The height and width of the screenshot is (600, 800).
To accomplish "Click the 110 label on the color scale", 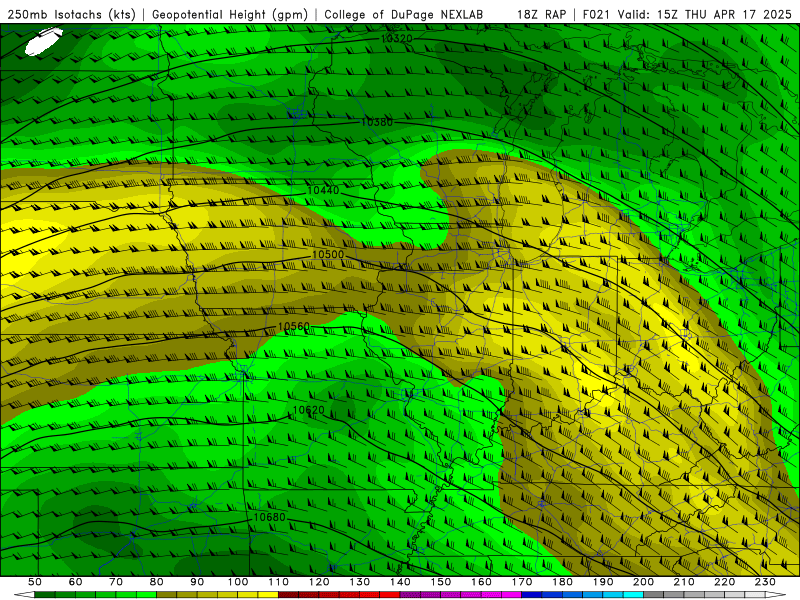I will tap(278, 582).
